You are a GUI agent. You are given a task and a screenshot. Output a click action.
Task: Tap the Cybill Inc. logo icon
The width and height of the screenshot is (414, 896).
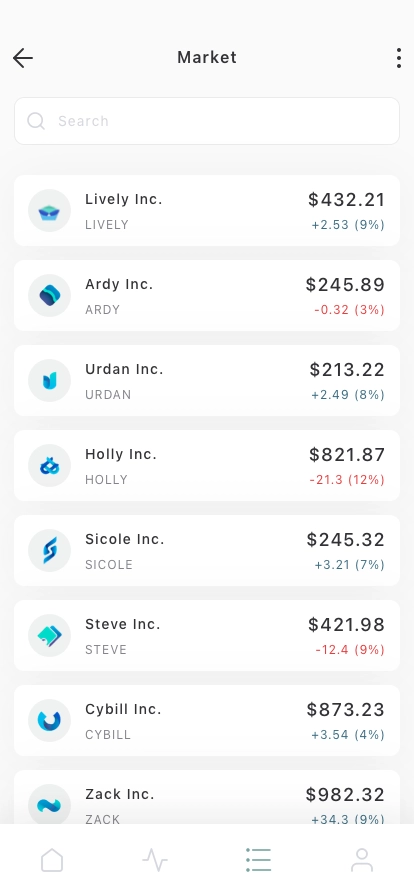click(50, 721)
